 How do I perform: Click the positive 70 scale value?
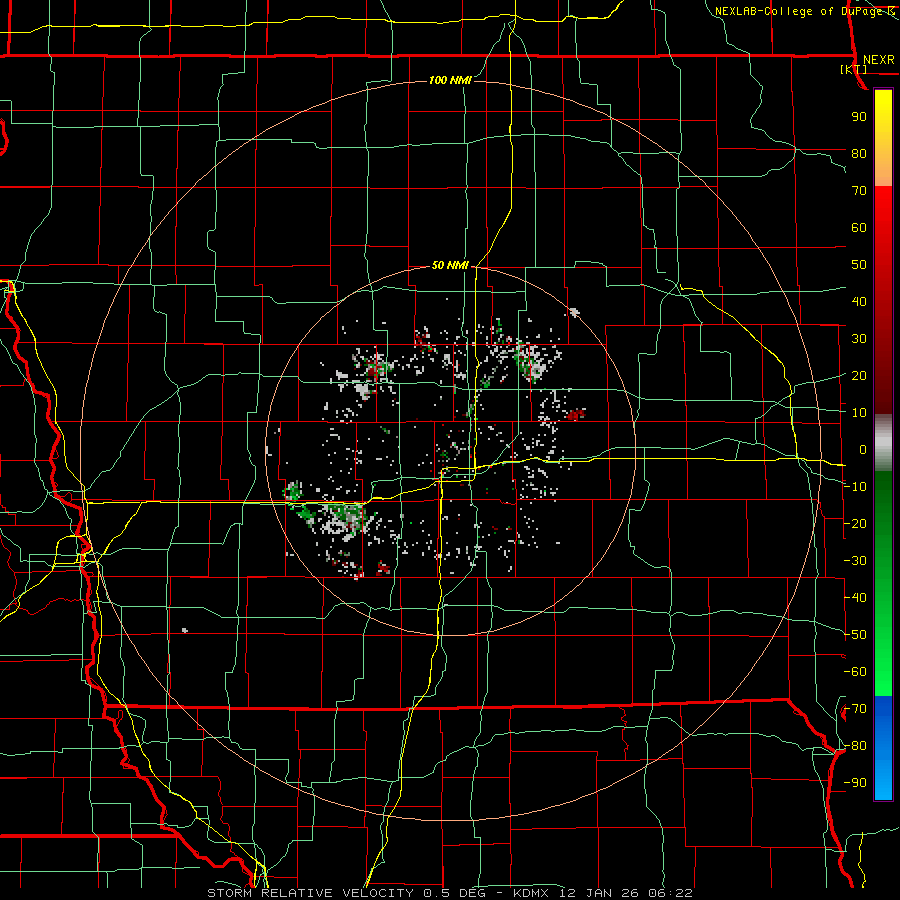pyautogui.click(x=859, y=191)
